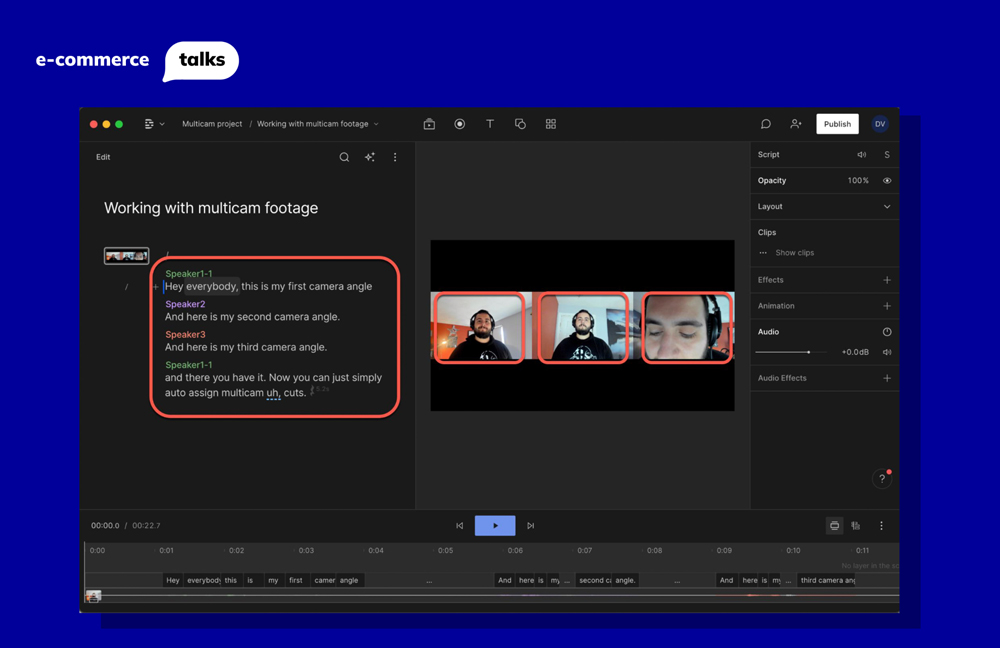Open AI actions via the sparkle icon
This screenshot has height=648, width=1000.
(x=370, y=156)
